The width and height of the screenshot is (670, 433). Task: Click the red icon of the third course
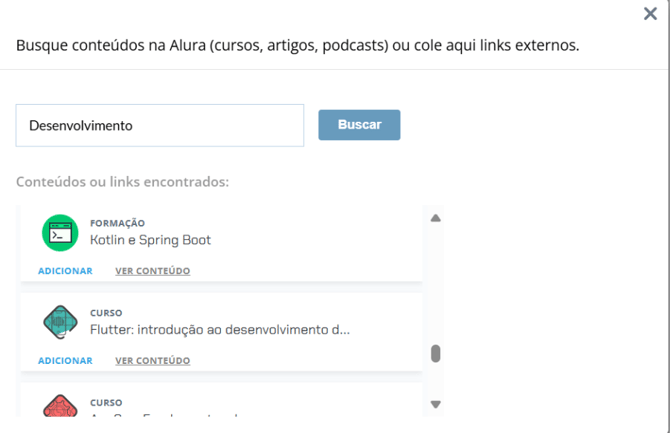pyautogui.click(x=60, y=407)
